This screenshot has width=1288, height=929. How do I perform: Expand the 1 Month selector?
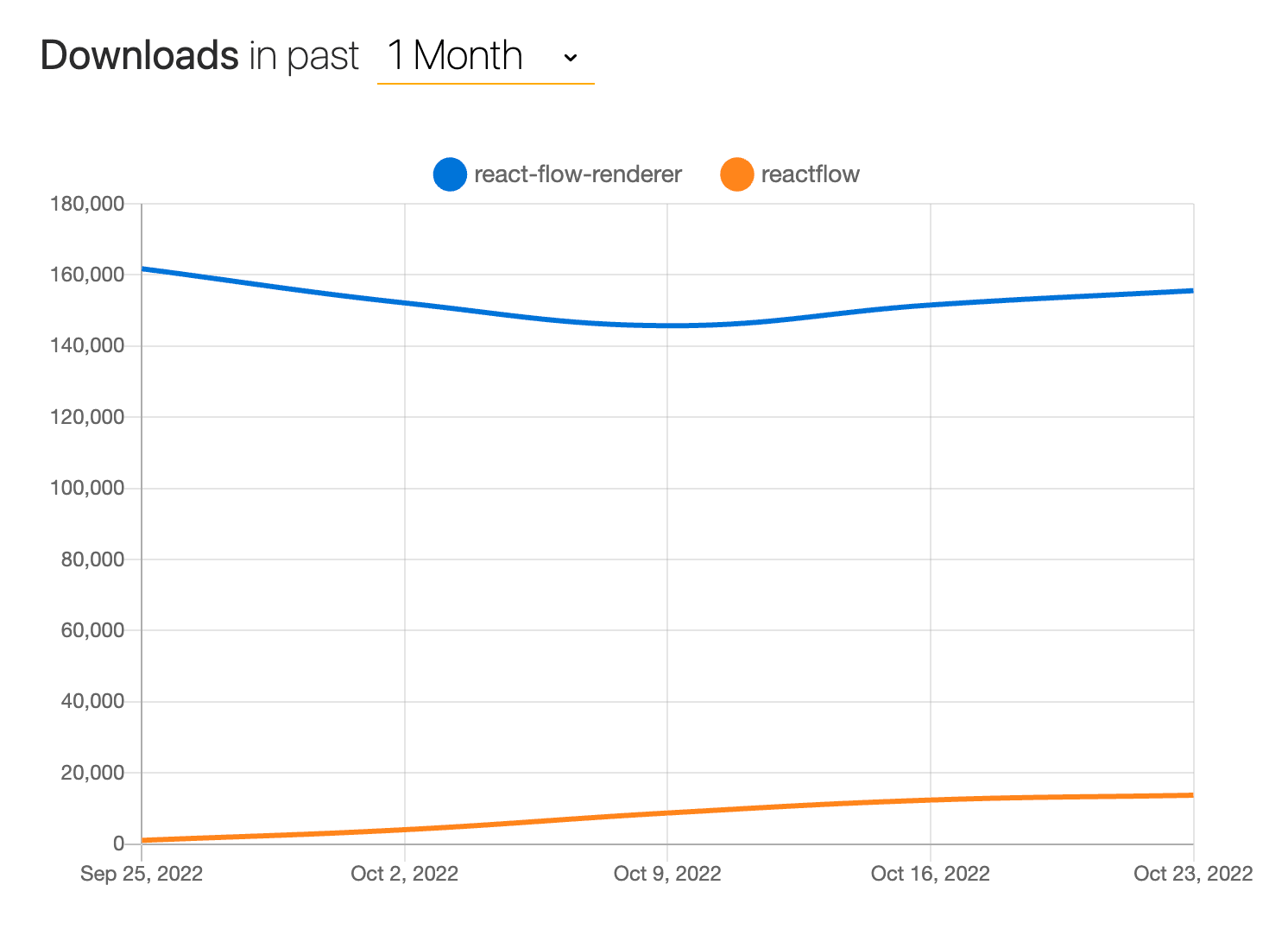click(483, 56)
